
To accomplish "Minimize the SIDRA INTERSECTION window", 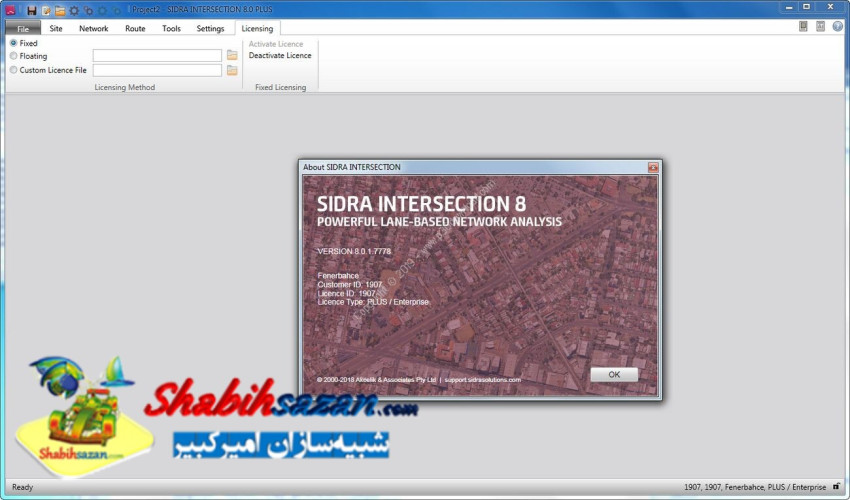I will [789, 7].
